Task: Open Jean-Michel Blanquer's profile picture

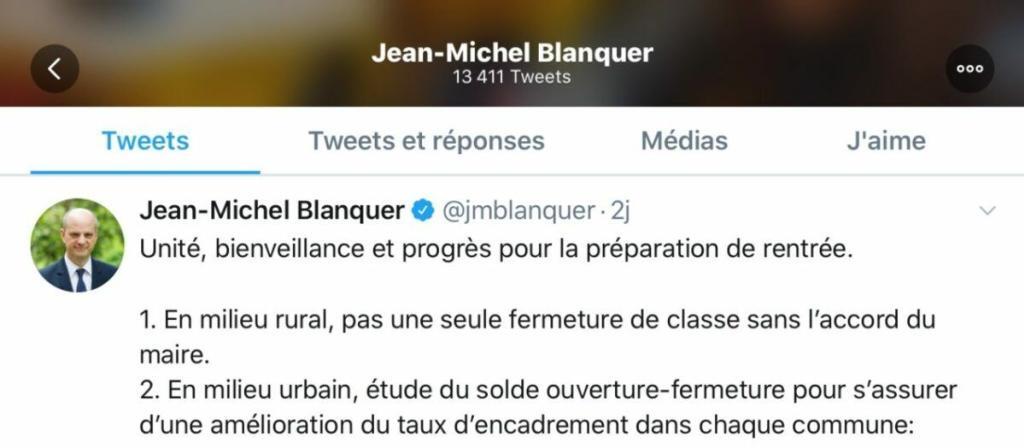Action: coord(77,245)
